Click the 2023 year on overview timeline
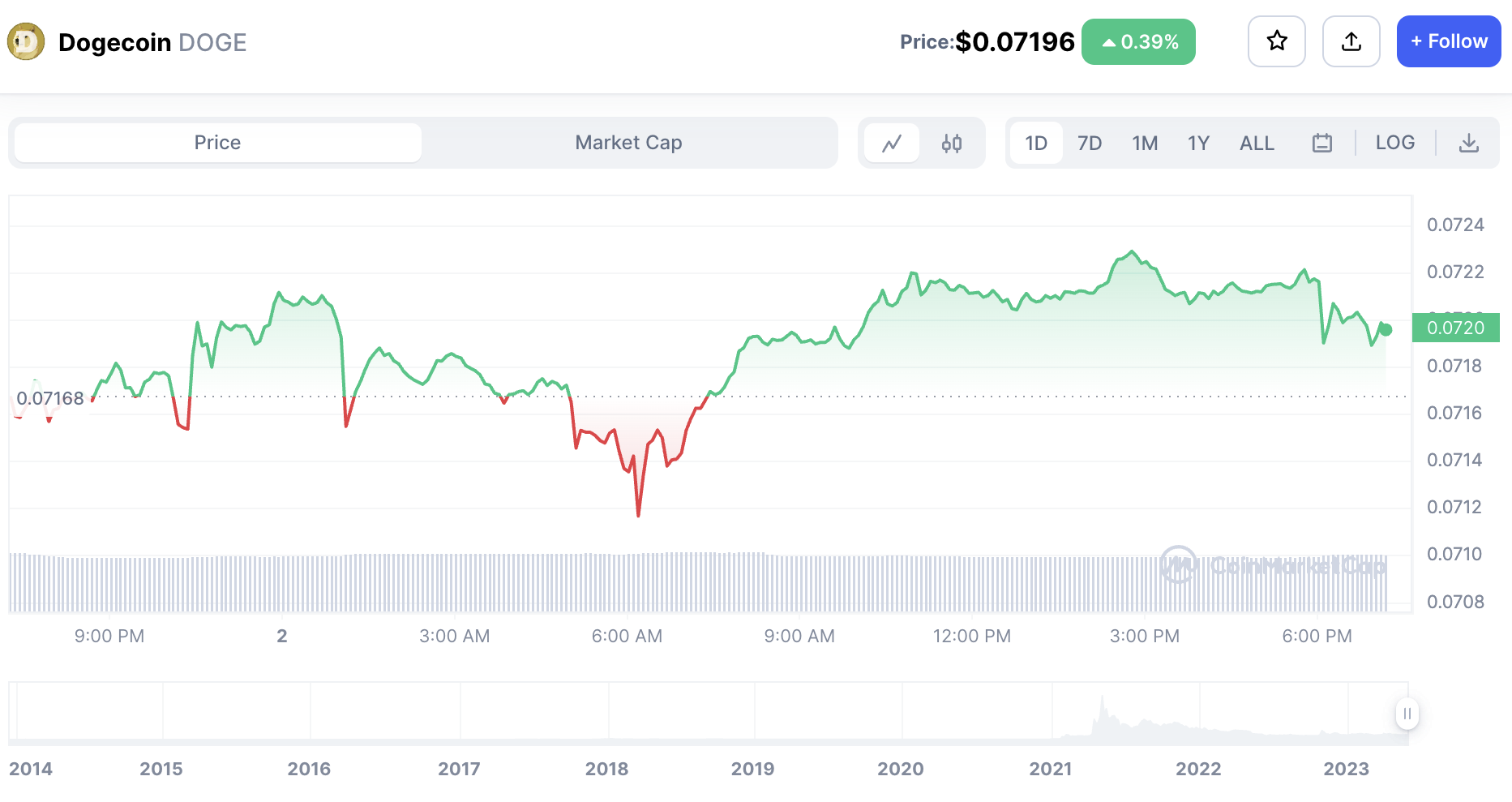1512x802 pixels. click(1346, 769)
